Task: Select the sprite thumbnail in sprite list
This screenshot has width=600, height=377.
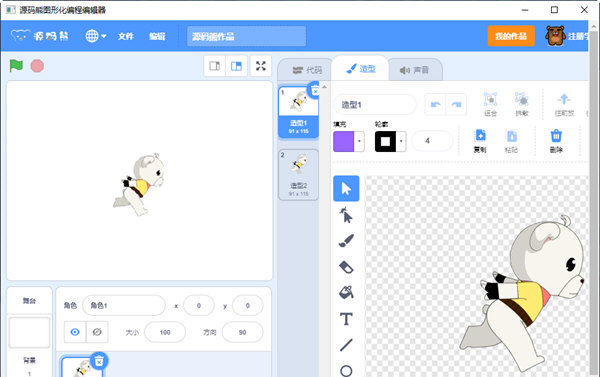Action: [x=82, y=368]
